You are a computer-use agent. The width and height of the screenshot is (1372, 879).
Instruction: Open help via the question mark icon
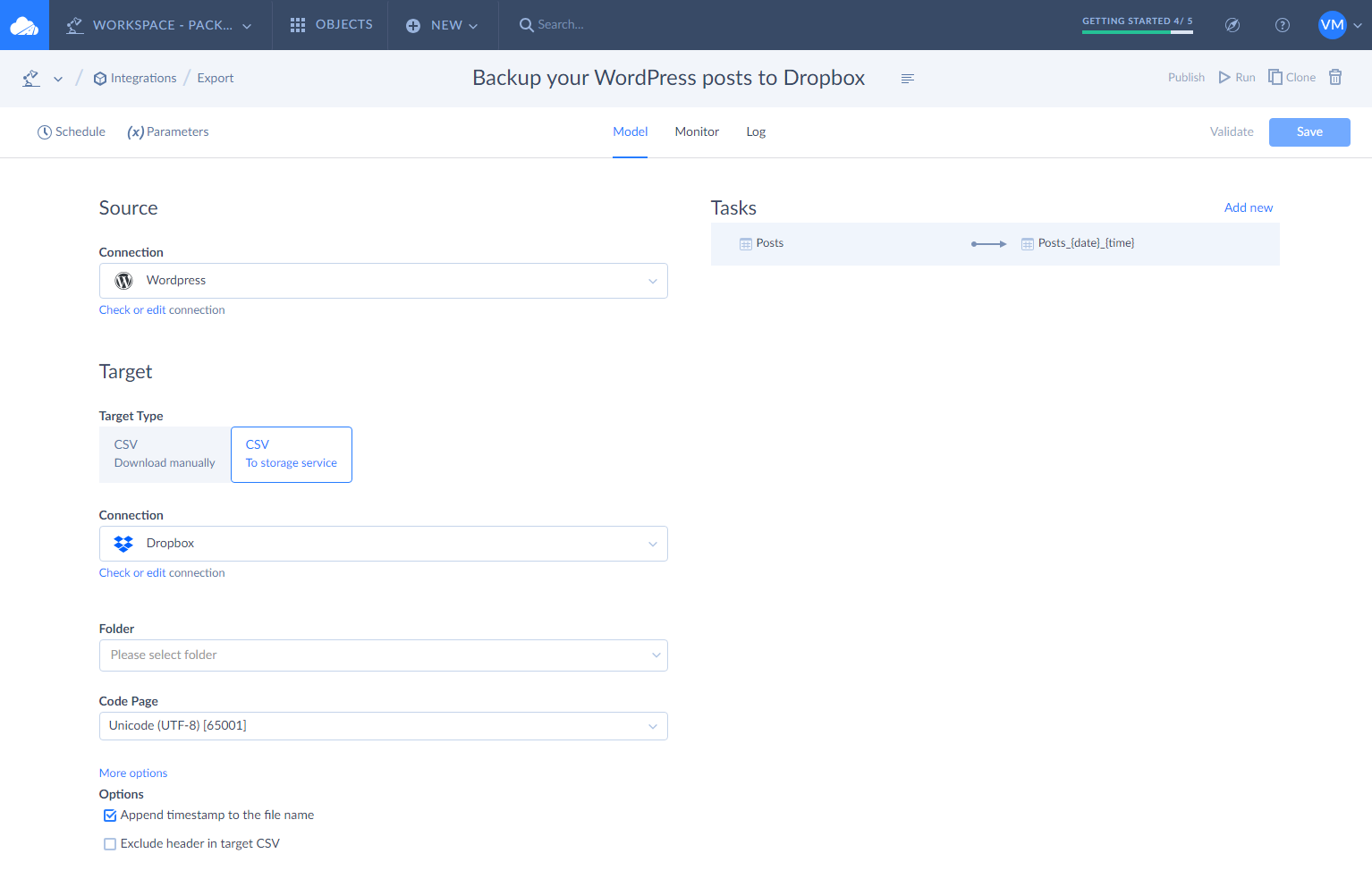pos(1283,24)
